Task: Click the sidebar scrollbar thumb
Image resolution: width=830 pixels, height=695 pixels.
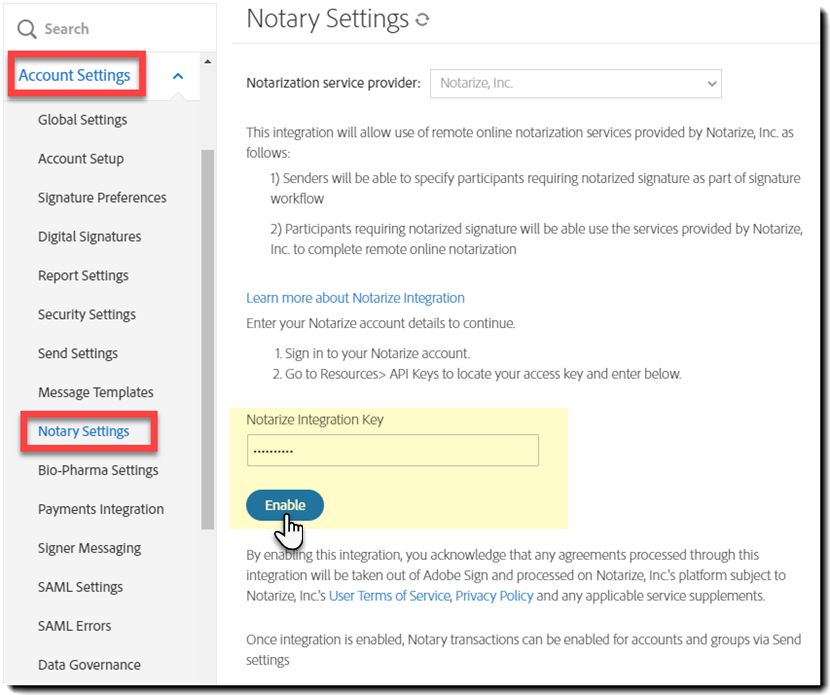Action: [208, 339]
